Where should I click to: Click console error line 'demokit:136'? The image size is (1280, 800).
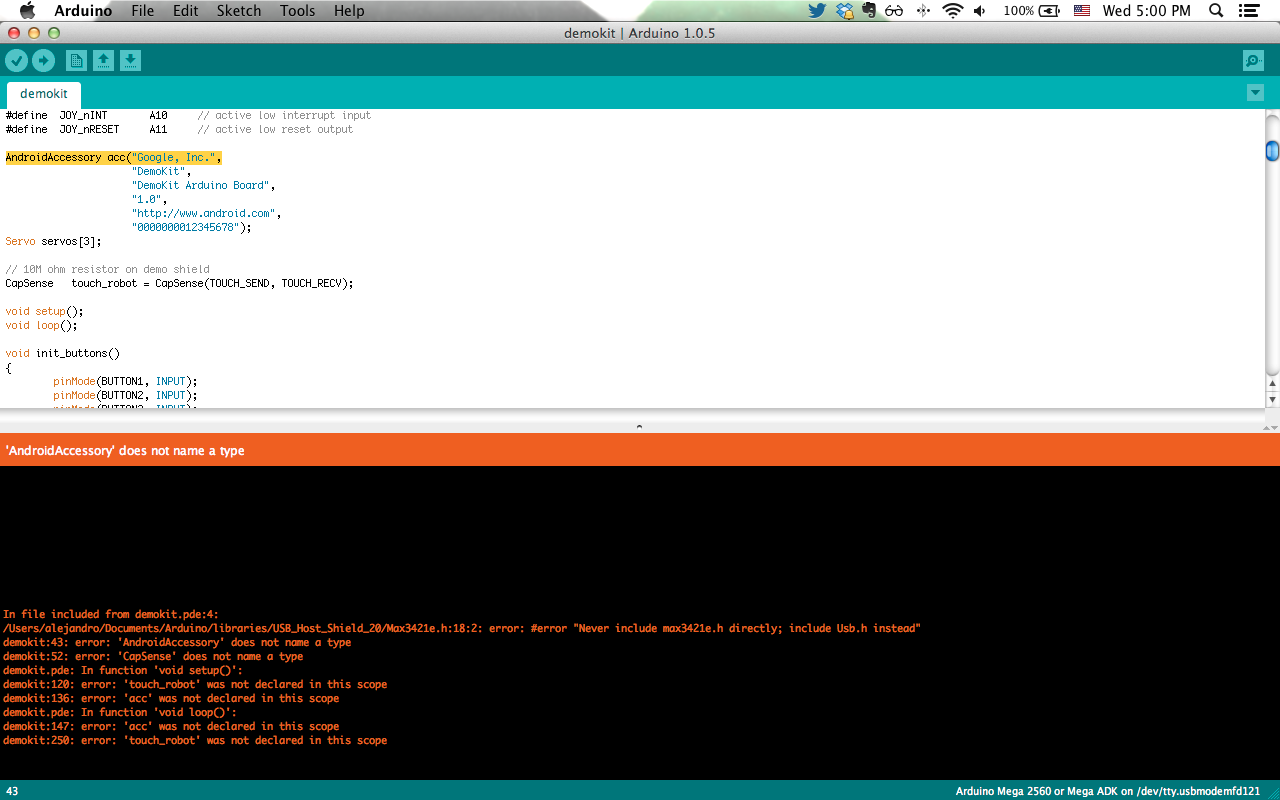(171, 699)
